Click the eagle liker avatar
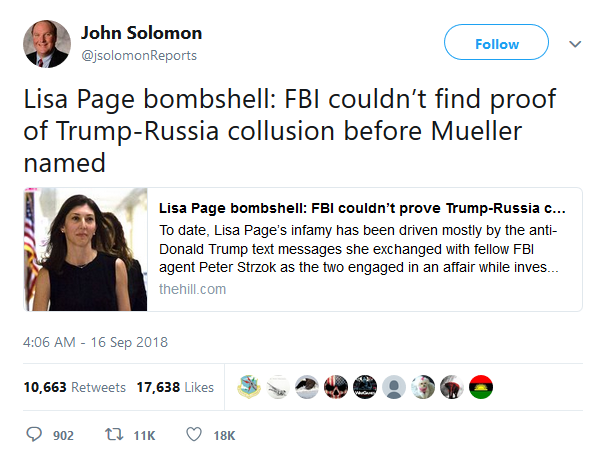The height and width of the screenshot is (456, 607). coord(307,387)
